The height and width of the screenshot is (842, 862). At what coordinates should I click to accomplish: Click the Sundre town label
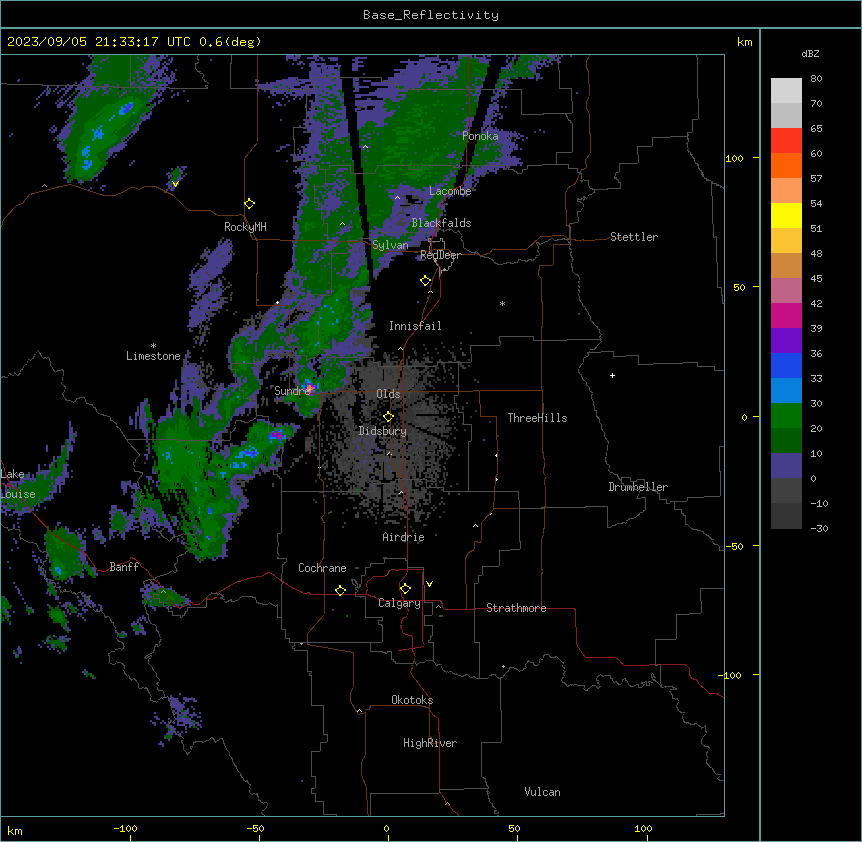292,391
